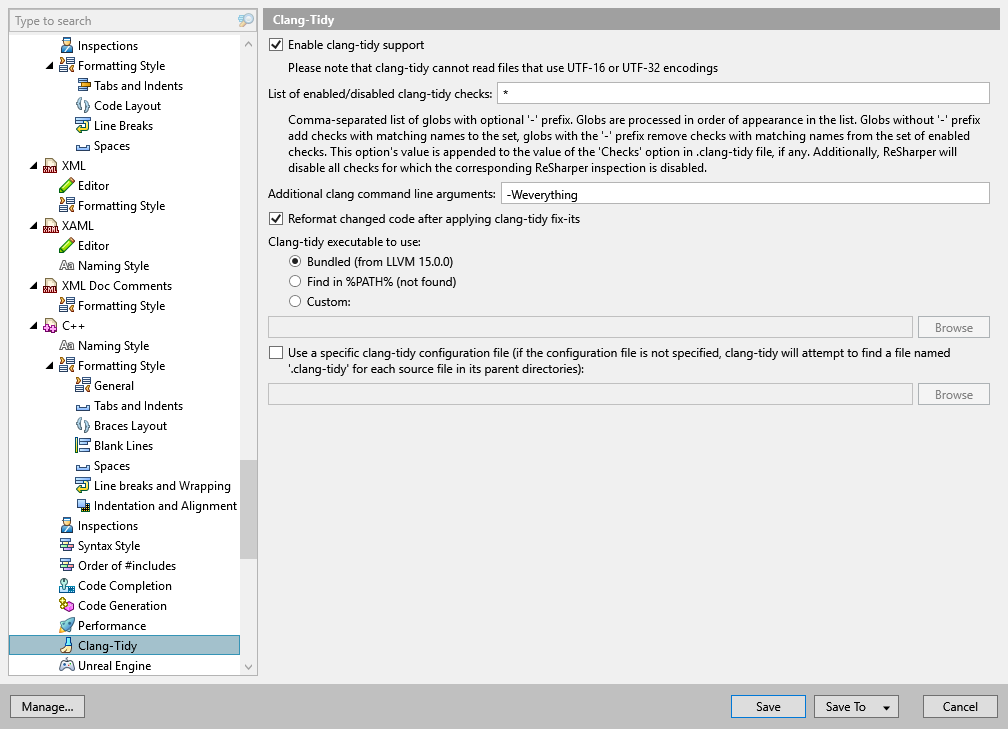
Task: Select the Order of #includes icon
Action: point(65,565)
